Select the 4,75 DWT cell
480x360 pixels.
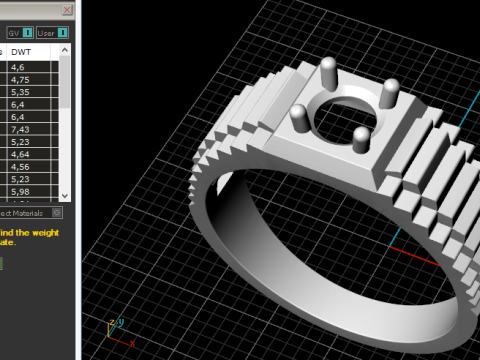tap(29, 80)
